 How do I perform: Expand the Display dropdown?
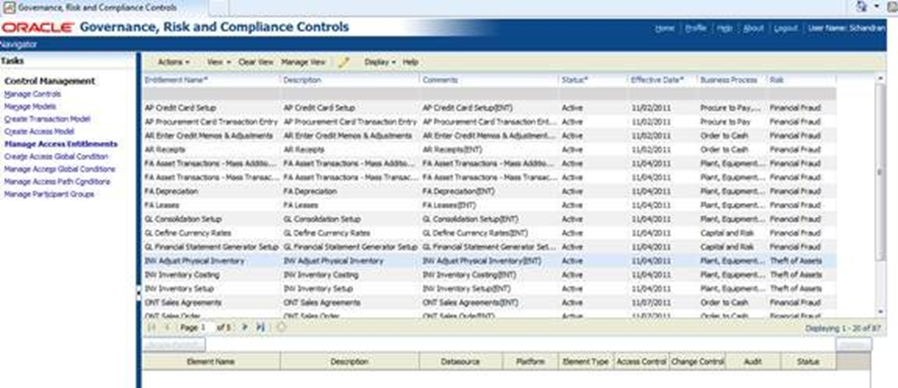[380, 62]
